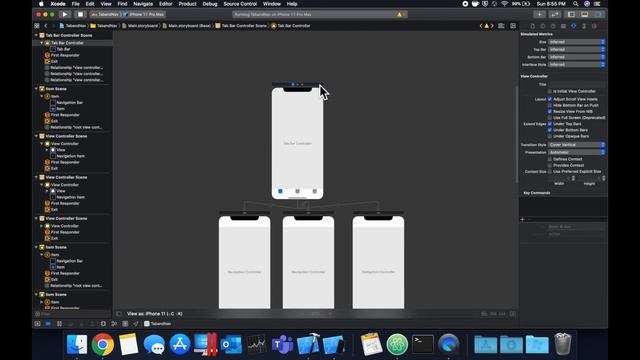Select the Size inspector icon
Image resolution: width=640 pixels, height=360 pixels.
584,26
